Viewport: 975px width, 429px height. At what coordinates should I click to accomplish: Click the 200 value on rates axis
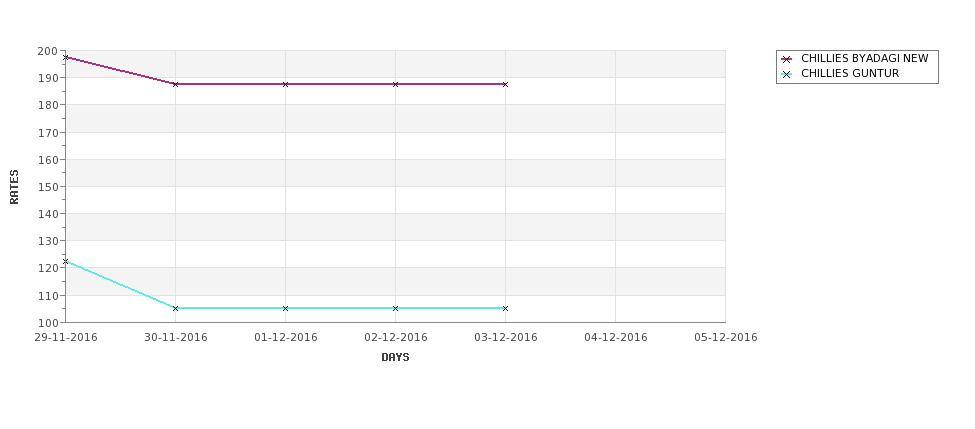point(50,51)
